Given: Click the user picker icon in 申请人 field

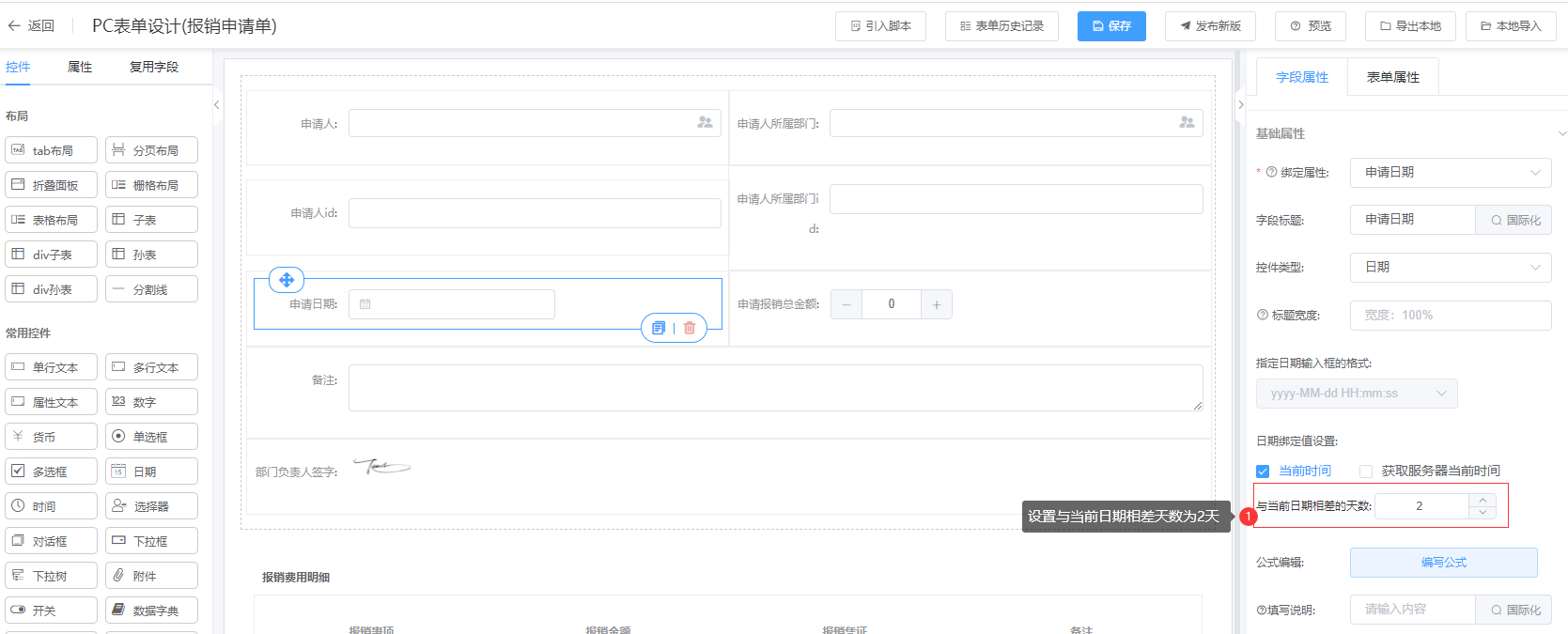Looking at the screenshot, I should (705, 123).
